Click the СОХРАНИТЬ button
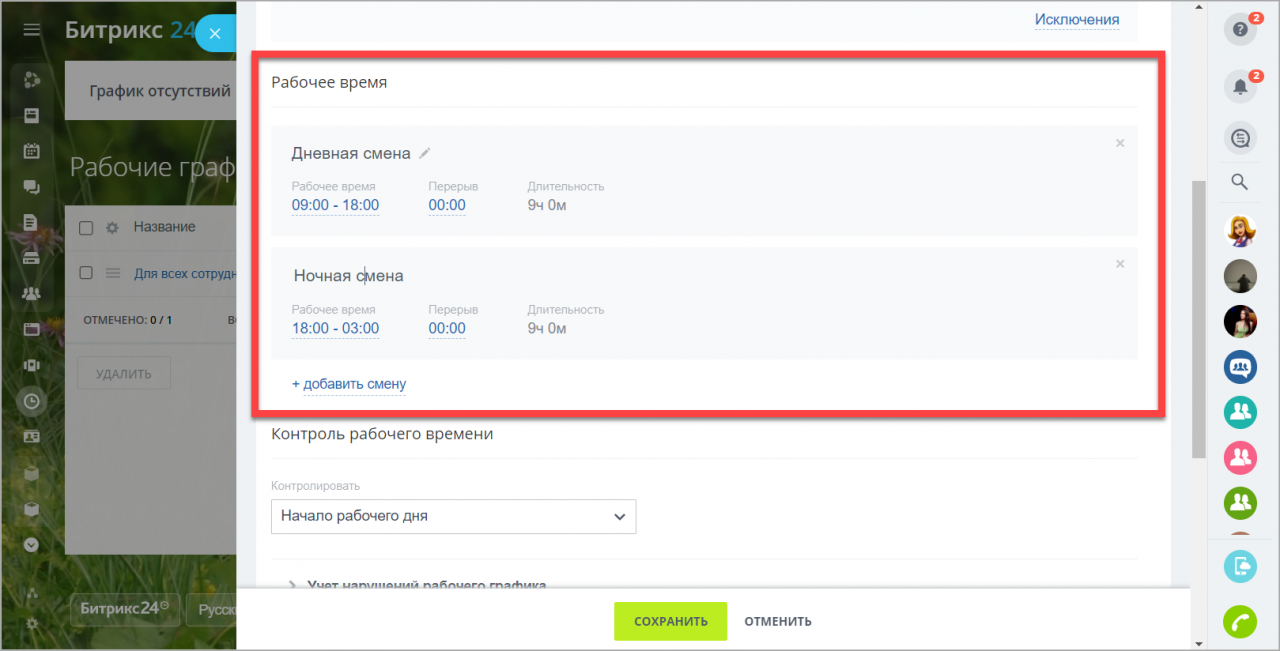Screen dimensions: 1280x651 click(670, 621)
